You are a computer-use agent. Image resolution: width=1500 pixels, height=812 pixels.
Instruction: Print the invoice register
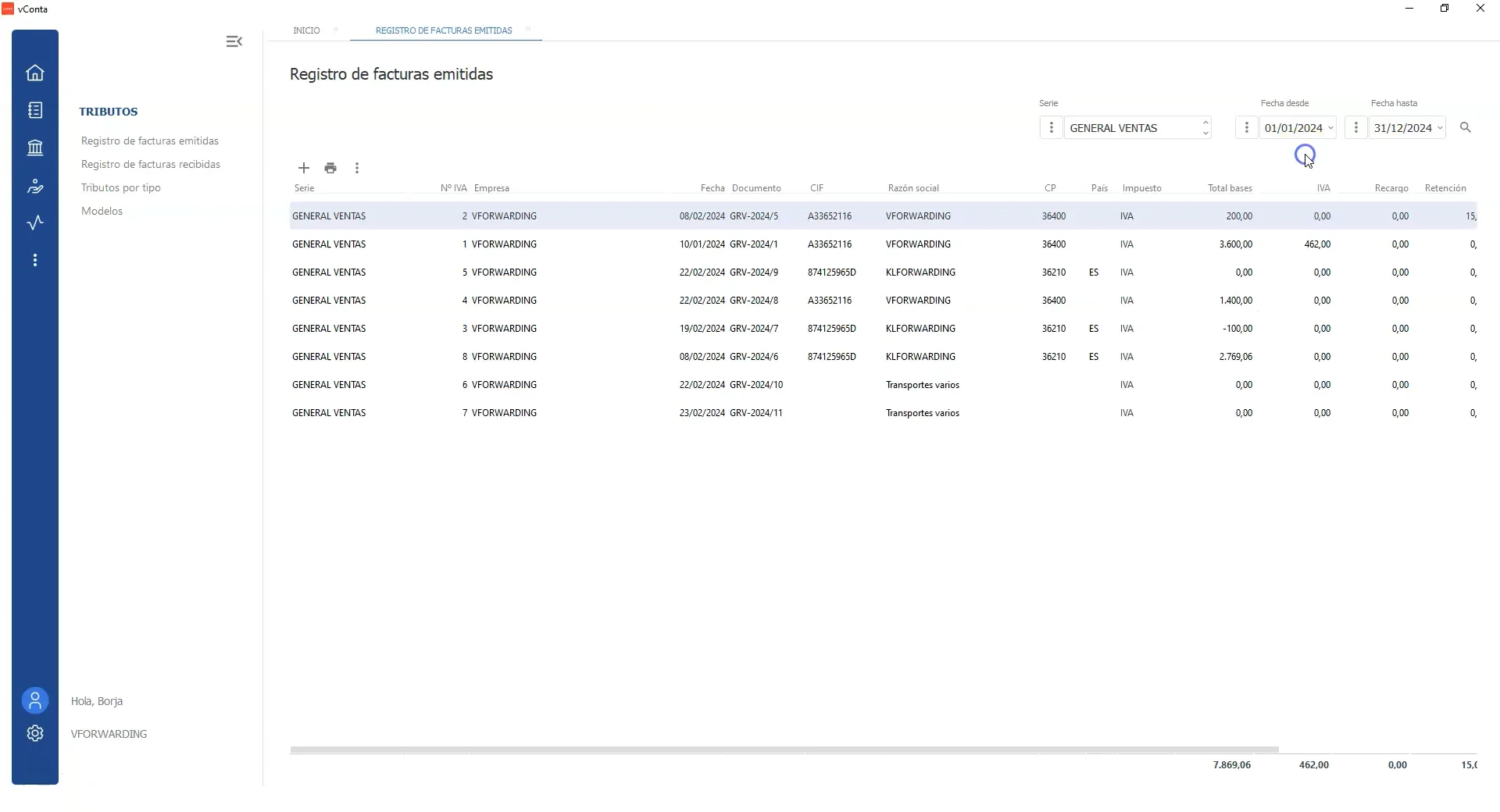click(330, 168)
